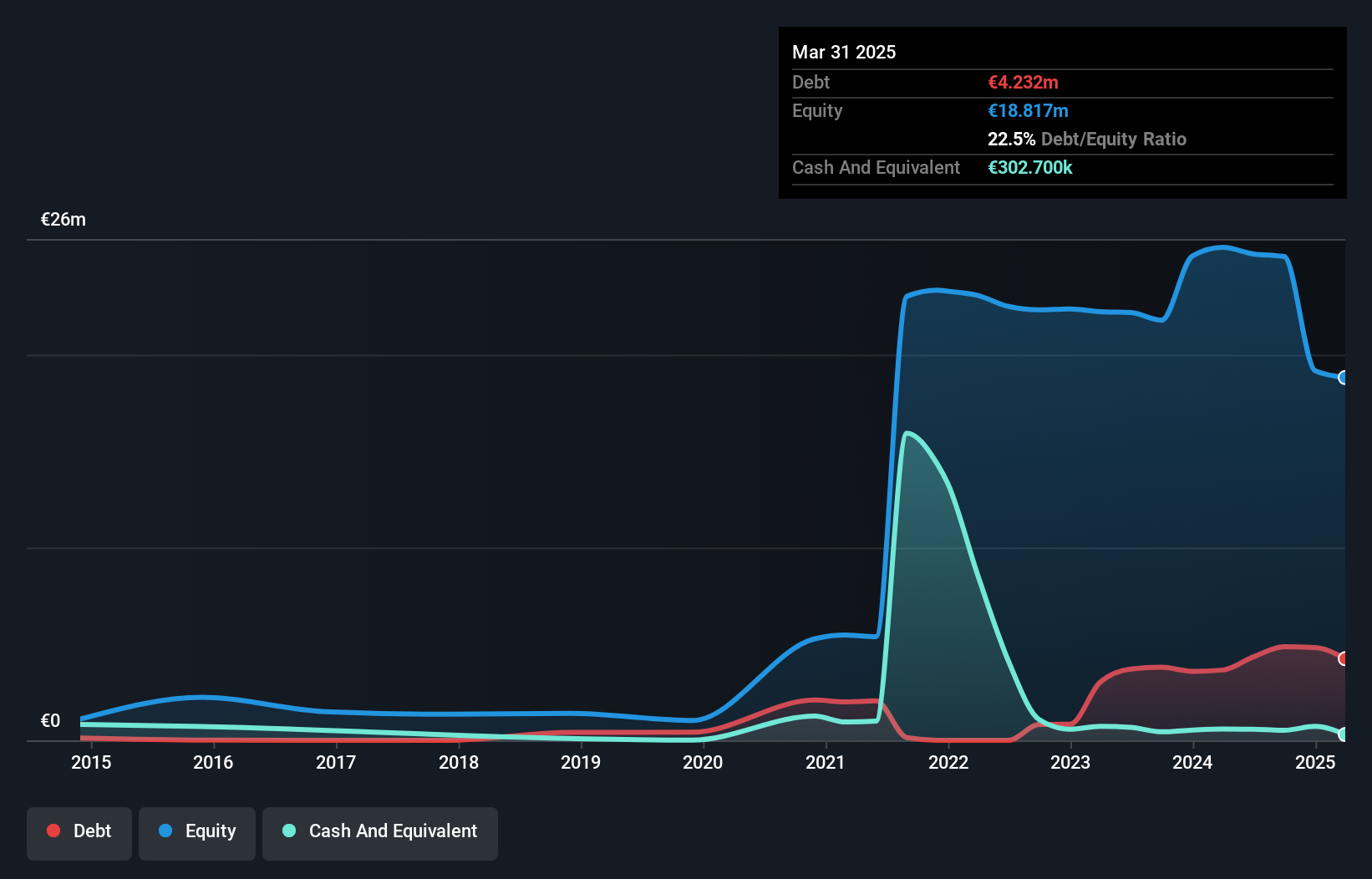Click the teal Cash endpoint marker
The image size is (1372, 879).
(1344, 734)
